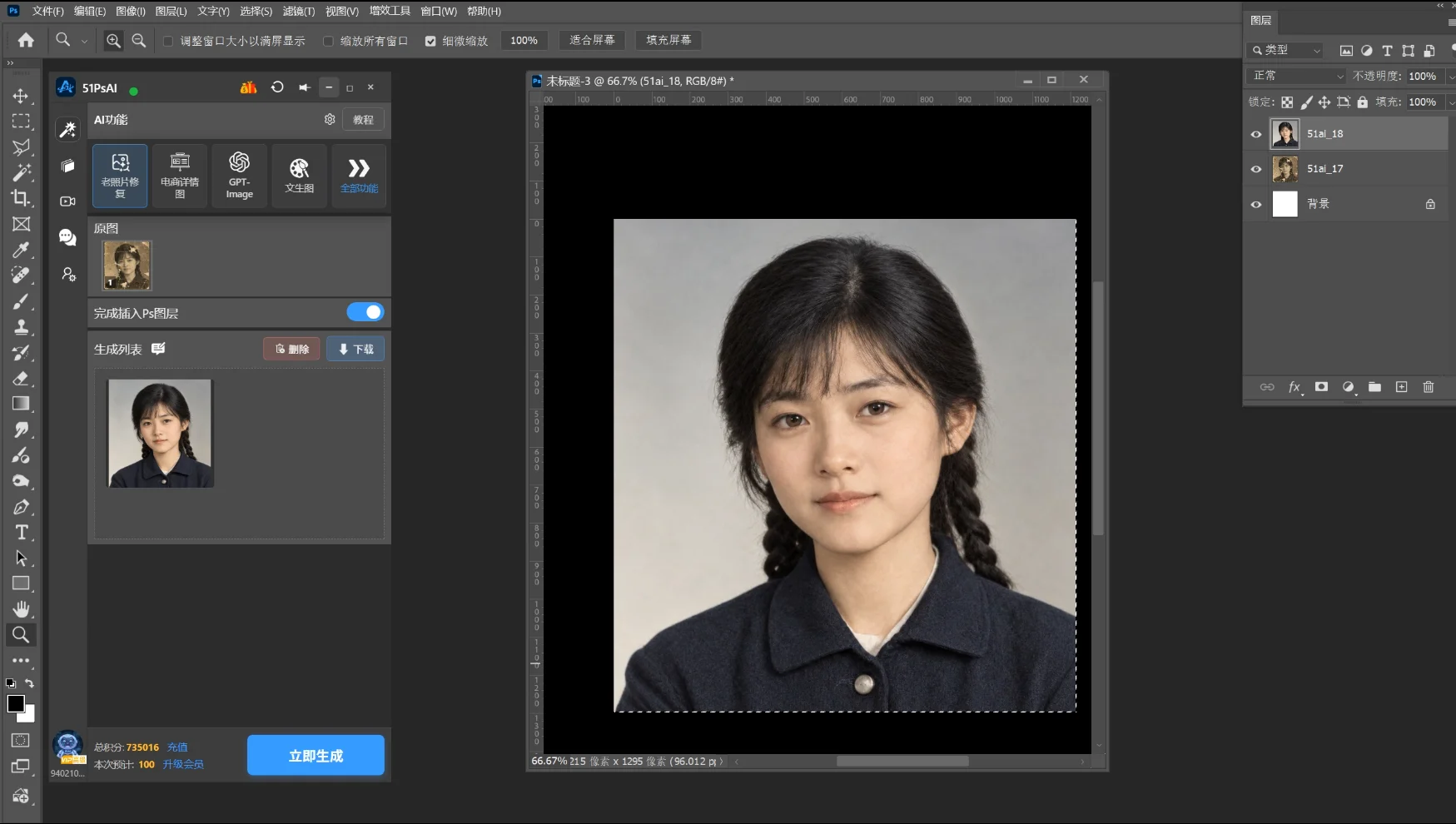Open 51PsAI panel settings gear

click(330, 119)
